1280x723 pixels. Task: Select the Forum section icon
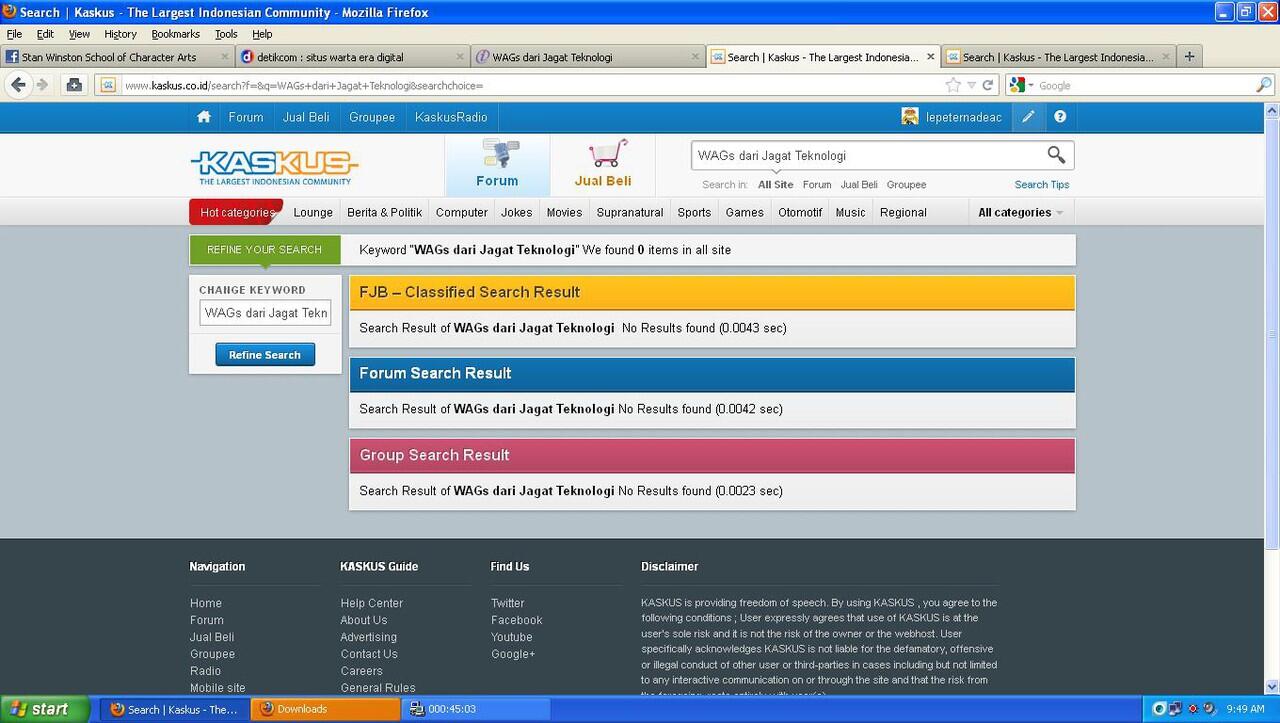[x=497, y=165]
